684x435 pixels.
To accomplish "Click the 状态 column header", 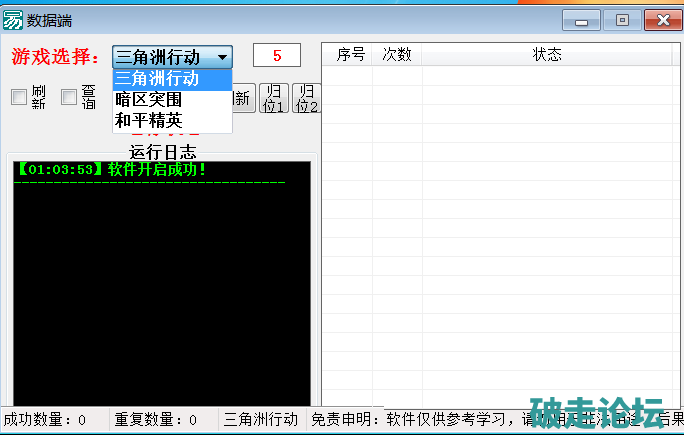I will tap(546, 54).
